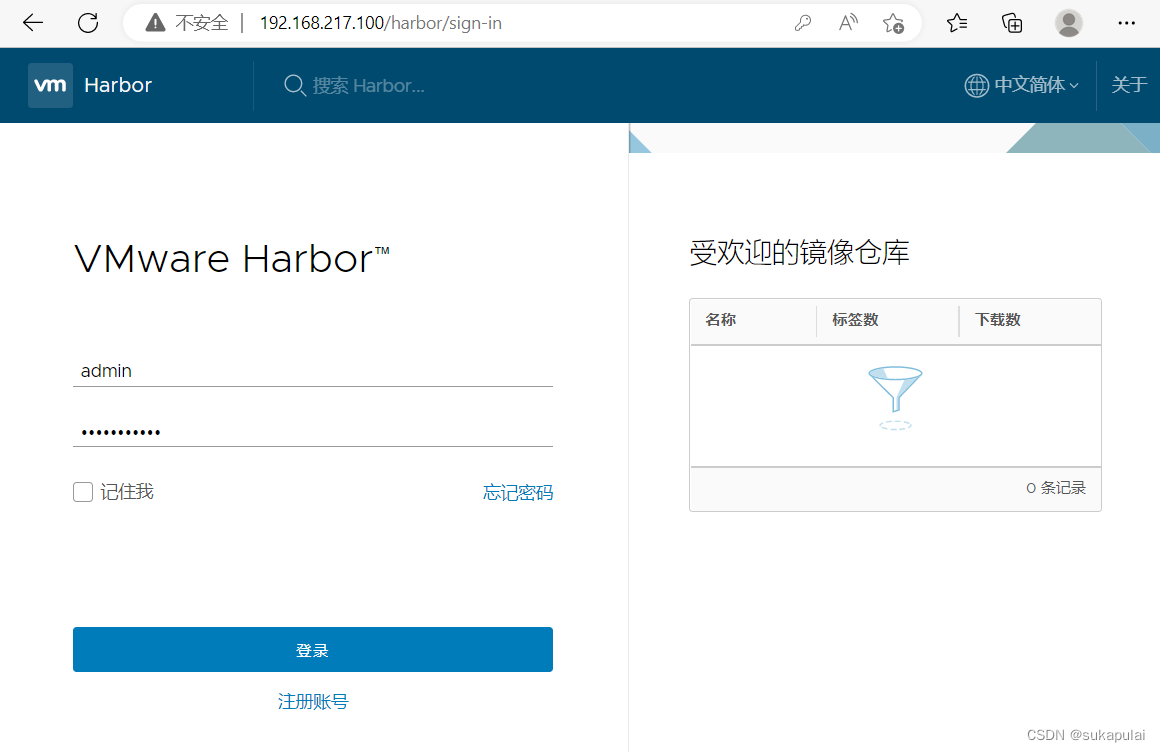The image size is (1160, 752).
Task: Click the 搜索 Harbor search box
Action: pyautogui.click(x=368, y=86)
